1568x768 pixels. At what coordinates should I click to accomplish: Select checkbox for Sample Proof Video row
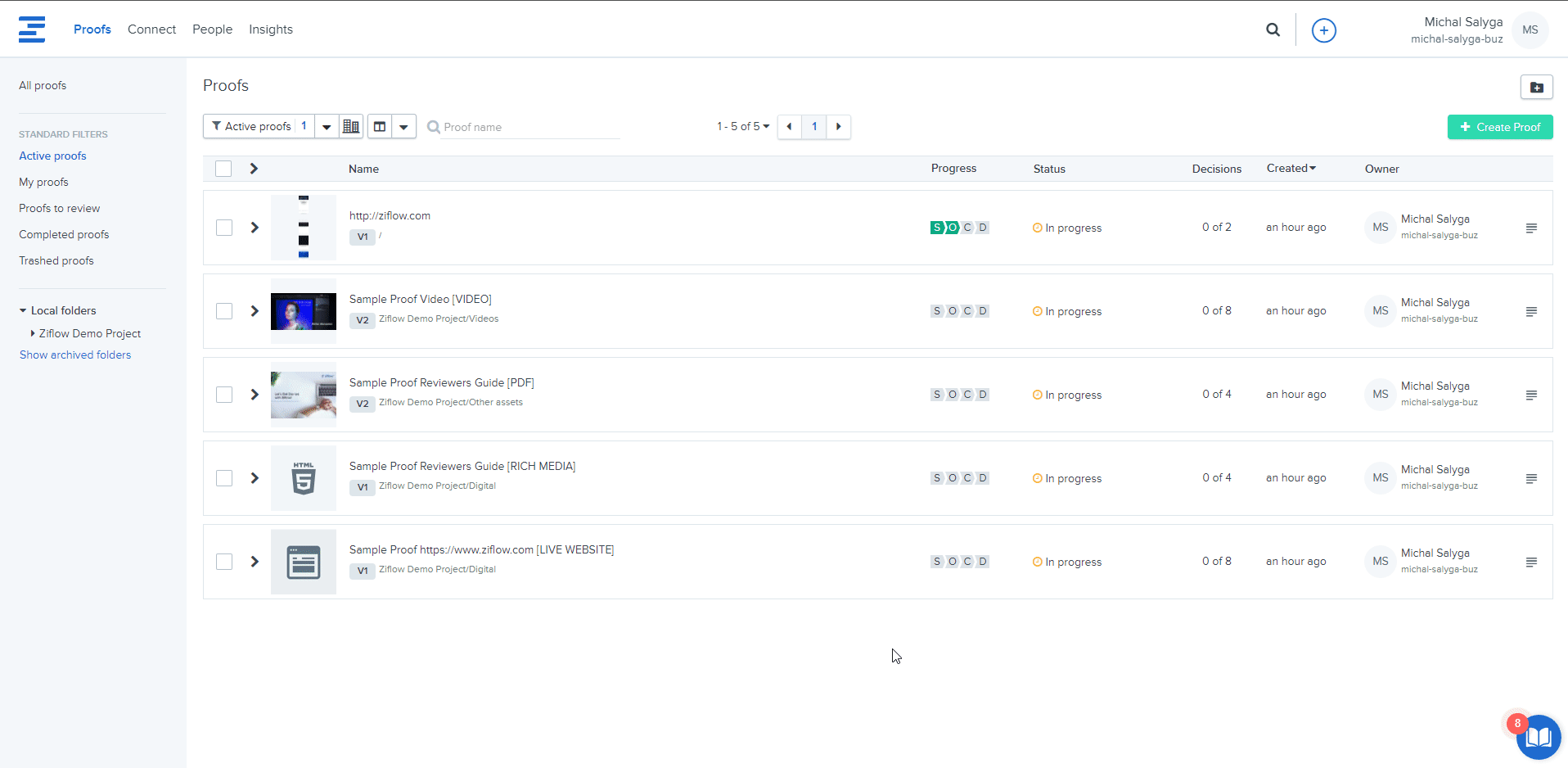[224, 311]
